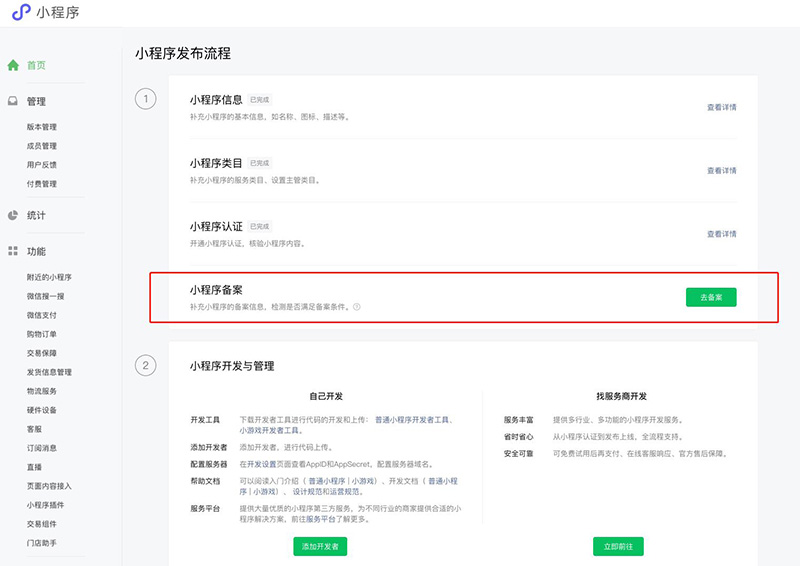Click the 功能 grid icon in sidebar
The height and width of the screenshot is (566, 800).
(x=13, y=251)
